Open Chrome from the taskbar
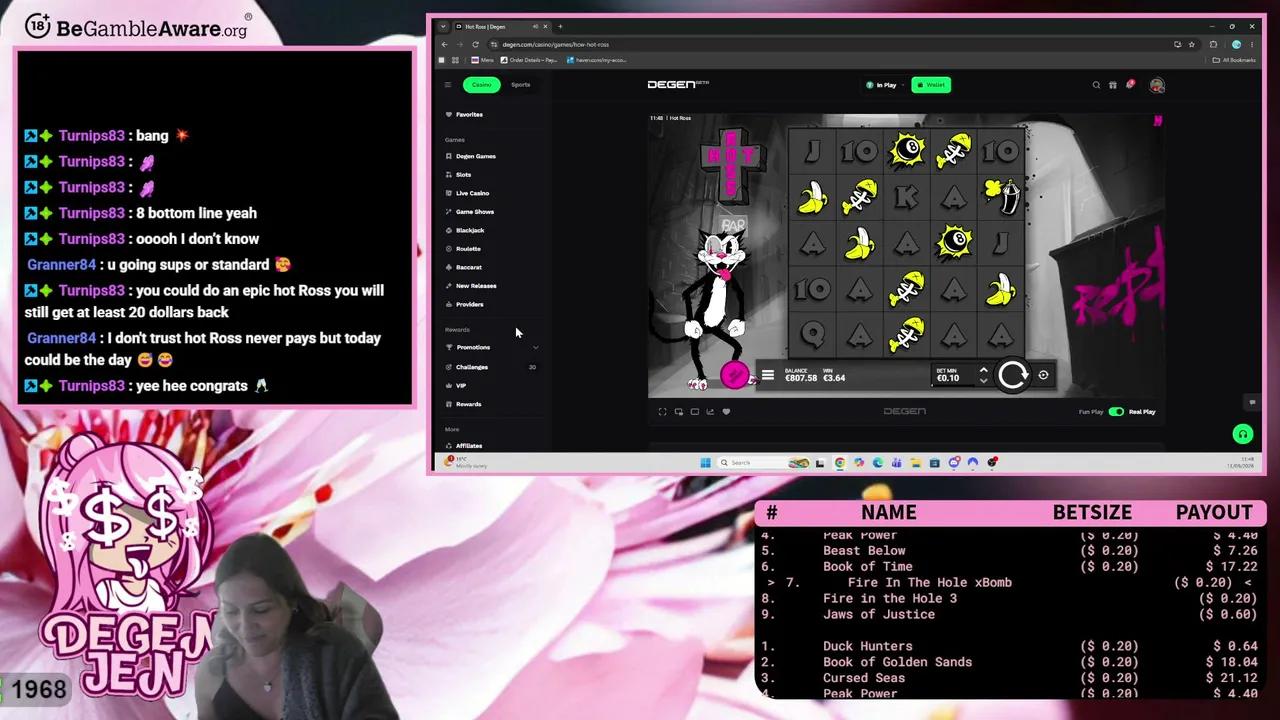The width and height of the screenshot is (1280, 720). (x=840, y=462)
